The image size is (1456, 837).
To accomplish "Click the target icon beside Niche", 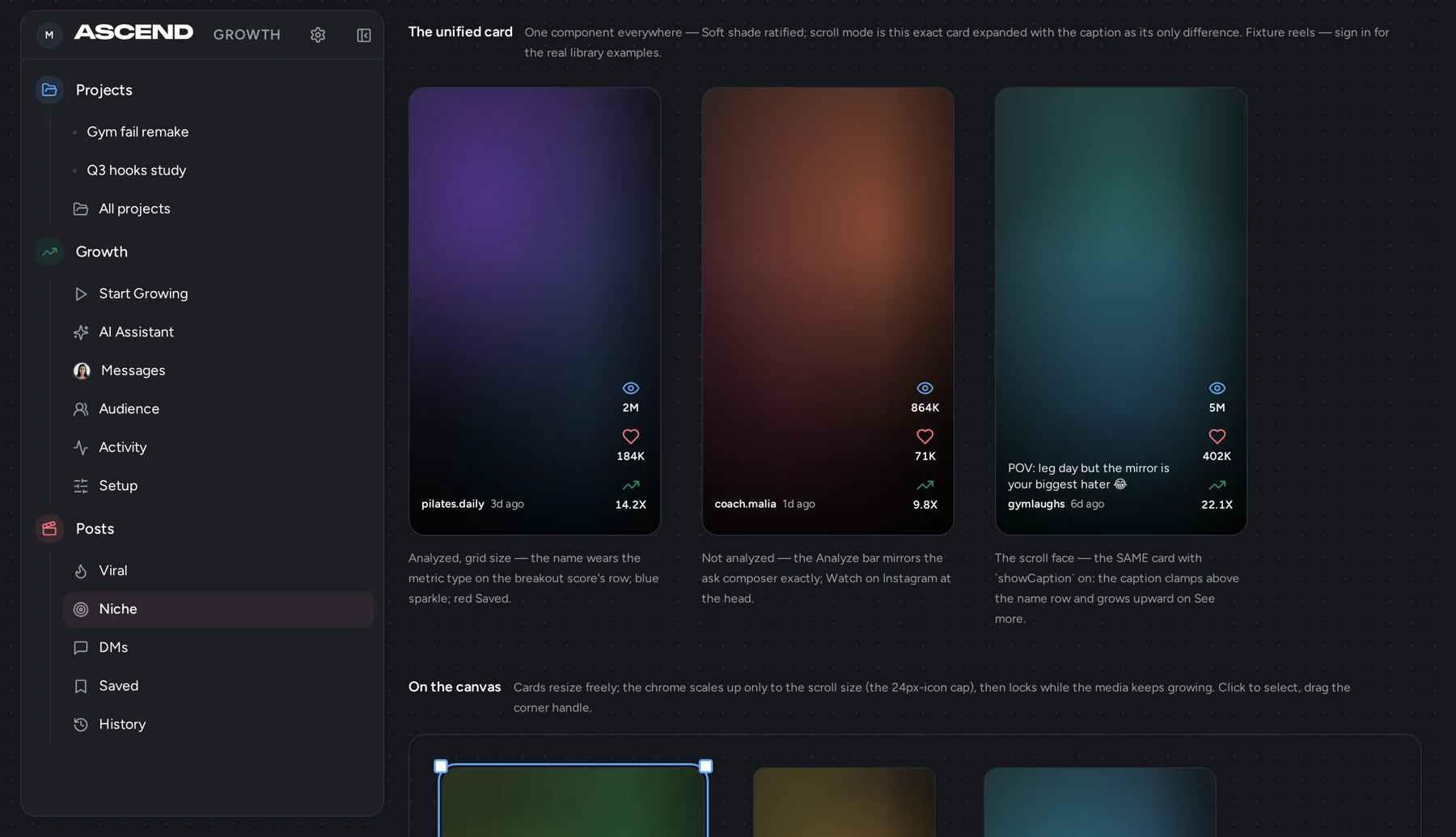I will point(81,610).
